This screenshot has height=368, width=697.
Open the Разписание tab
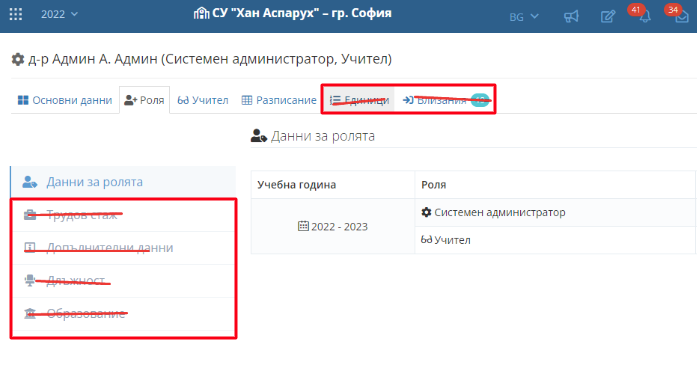tap(279, 100)
